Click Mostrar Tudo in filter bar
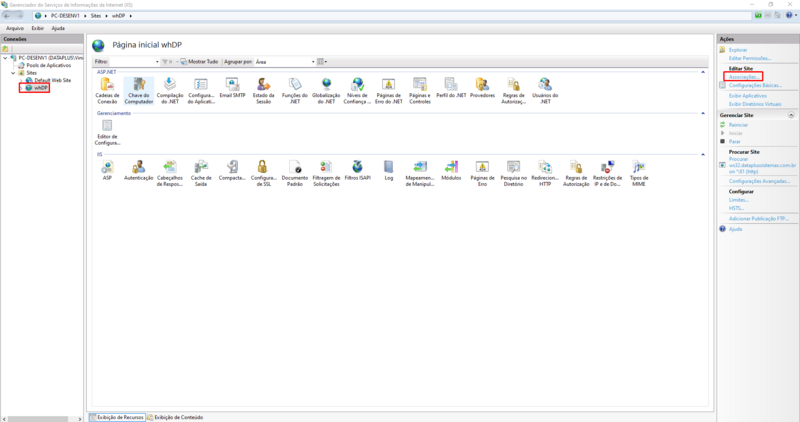Screen dimensions: 800x422 tap(199, 62)
